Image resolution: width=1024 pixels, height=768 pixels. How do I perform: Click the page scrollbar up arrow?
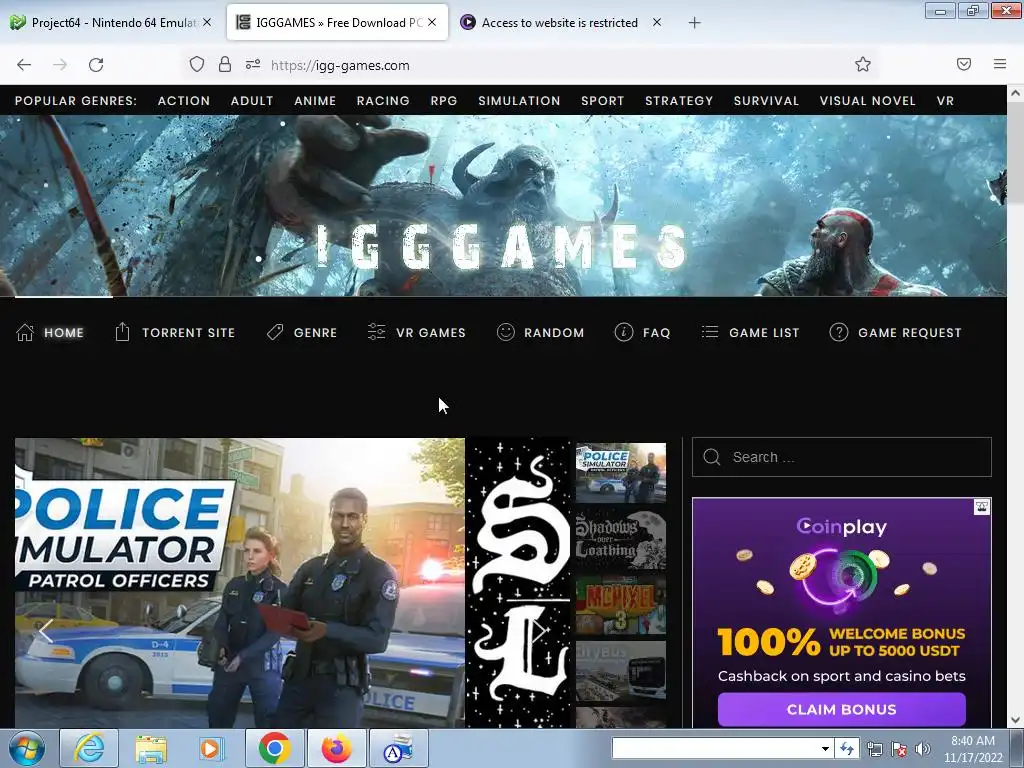click(x=1016, y=93)
